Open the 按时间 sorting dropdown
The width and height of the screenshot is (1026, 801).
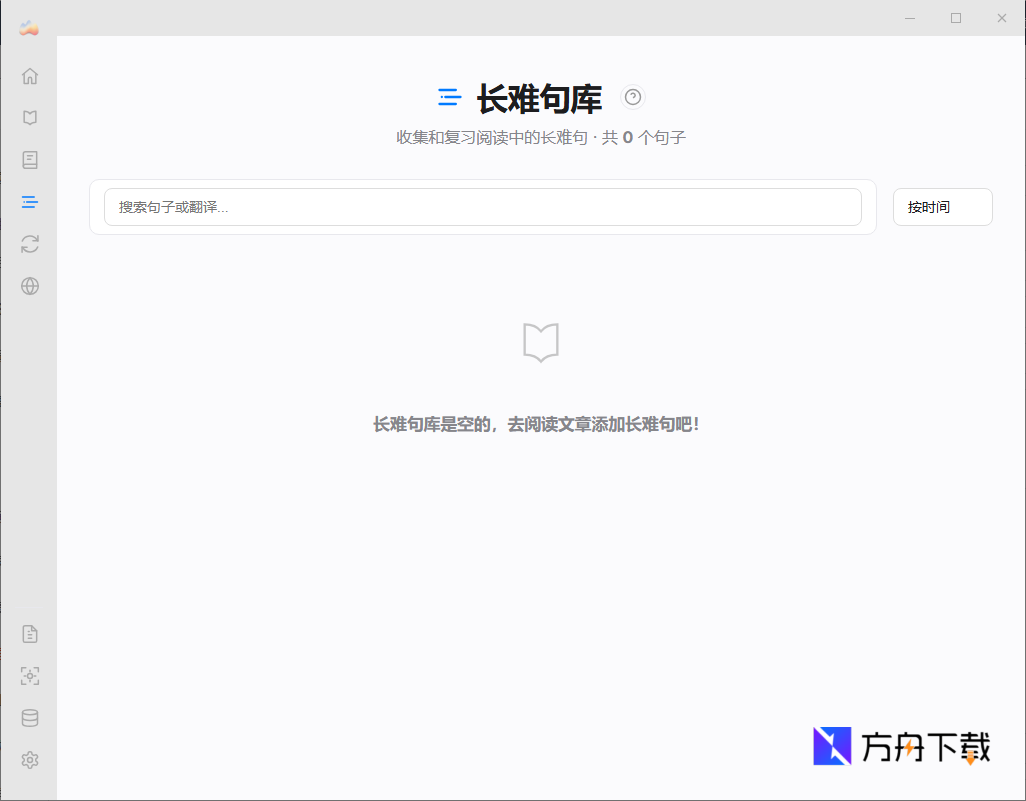(x=941, y=207)
